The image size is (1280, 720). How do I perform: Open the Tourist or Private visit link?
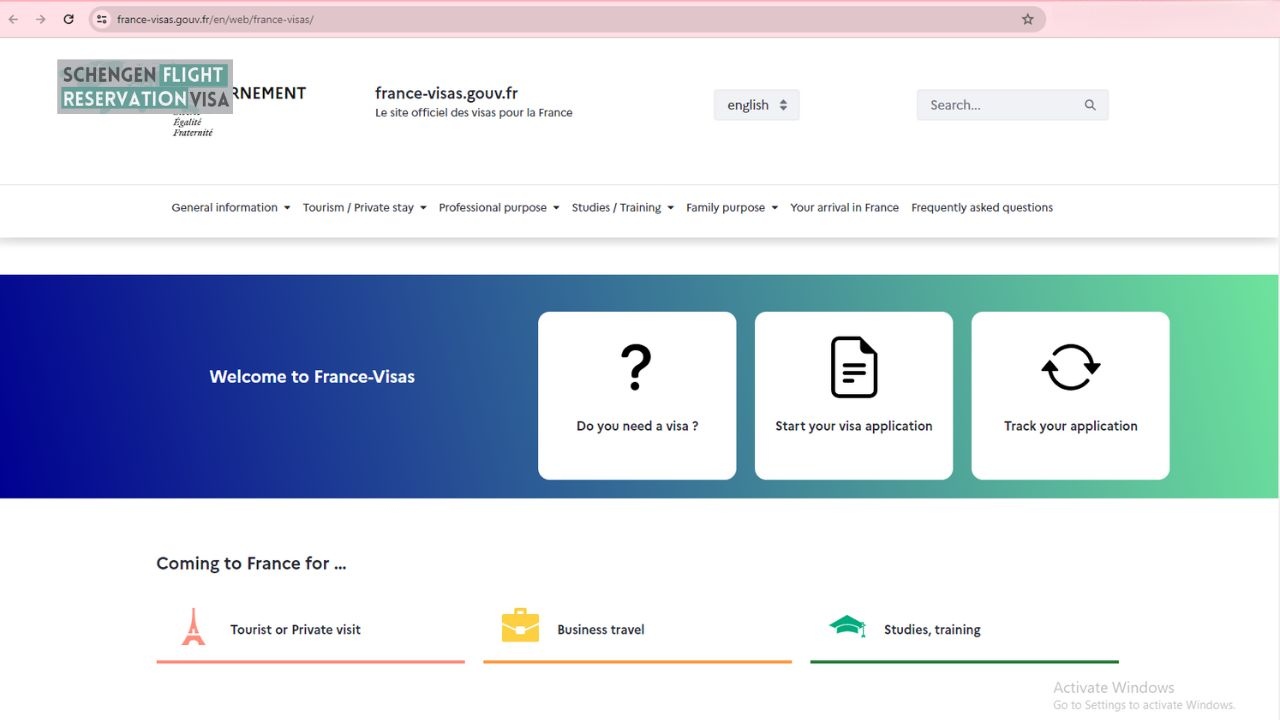pos(295,630)
